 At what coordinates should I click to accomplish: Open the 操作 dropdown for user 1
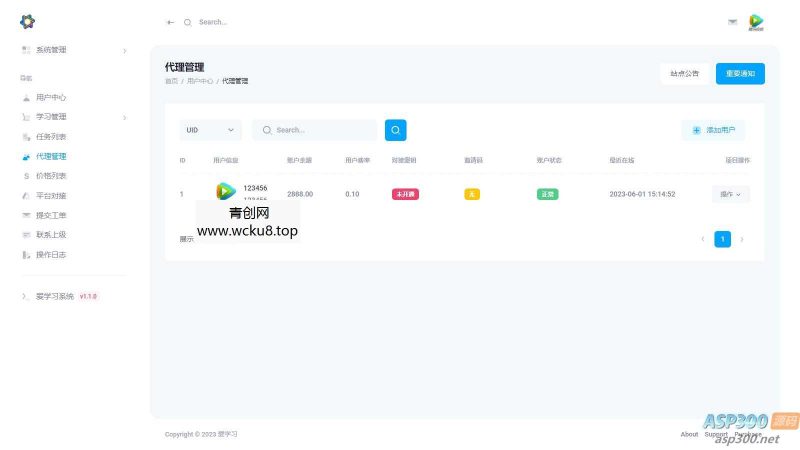(x=731, y=194)
